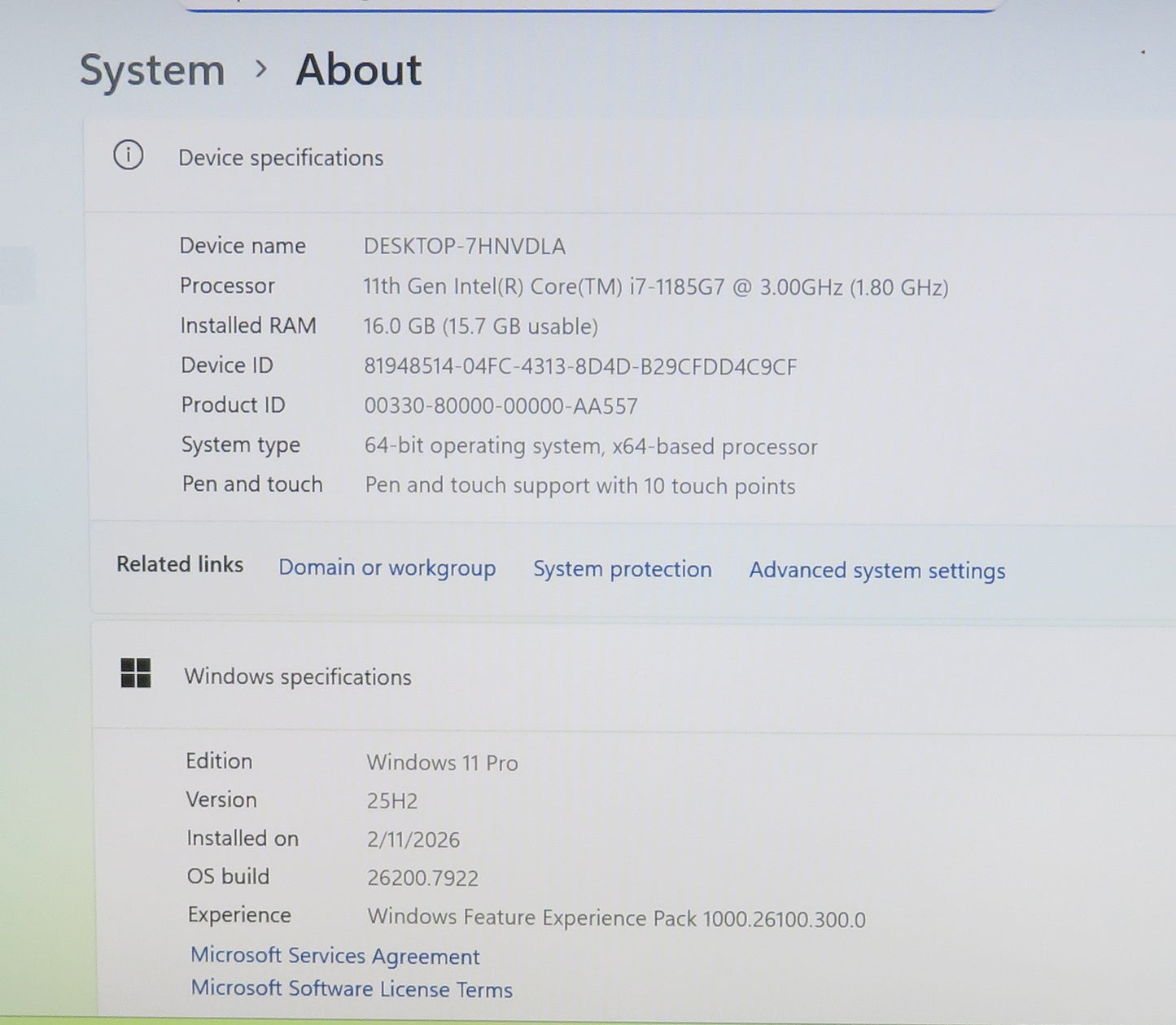Viewport: 1176px width, 1025px height.
Task: Navigate back using the System breadcrumb
Action: (151, 70)
